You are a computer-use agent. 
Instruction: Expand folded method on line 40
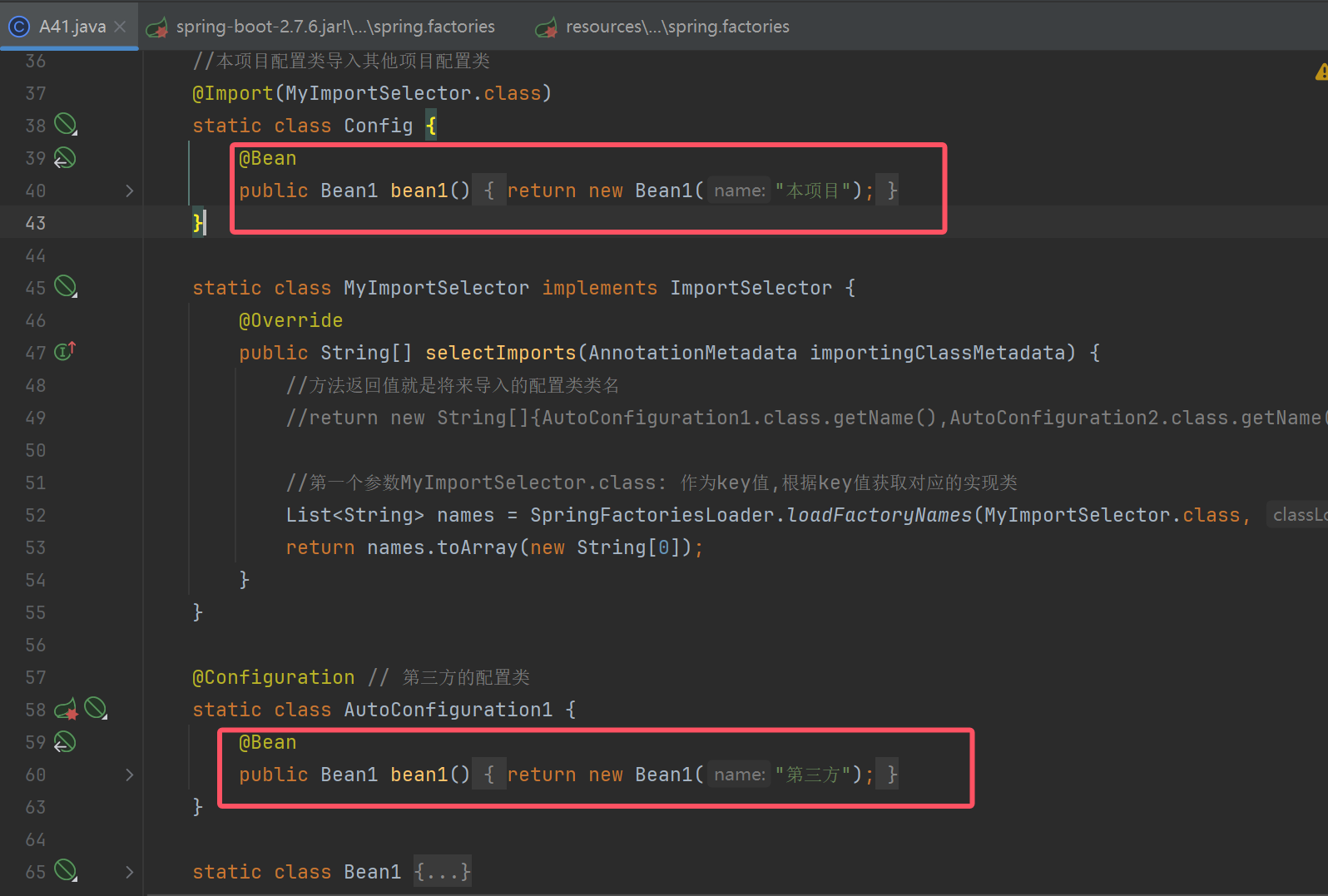[x=129, y=191]
